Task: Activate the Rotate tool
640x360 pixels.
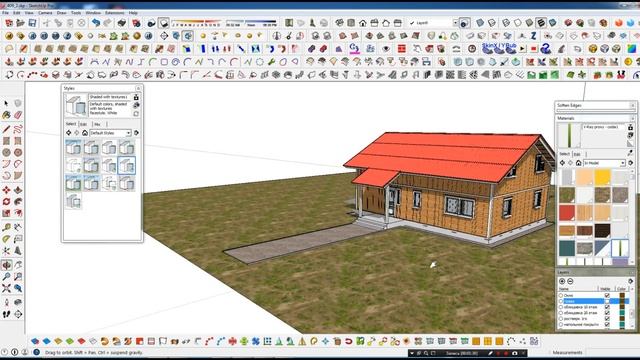Action: pyautogui.click(x=6, y=202)
